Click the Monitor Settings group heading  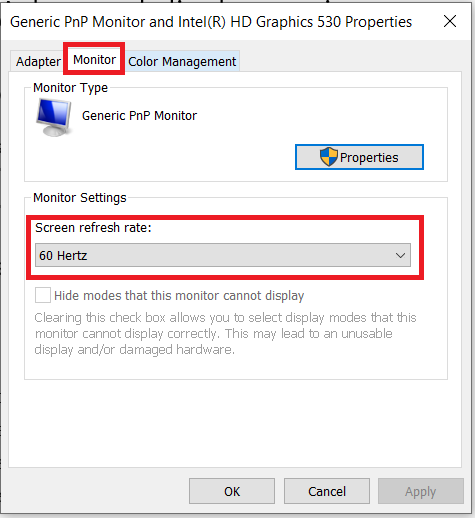pyautogui.click(x=80, y=198)
